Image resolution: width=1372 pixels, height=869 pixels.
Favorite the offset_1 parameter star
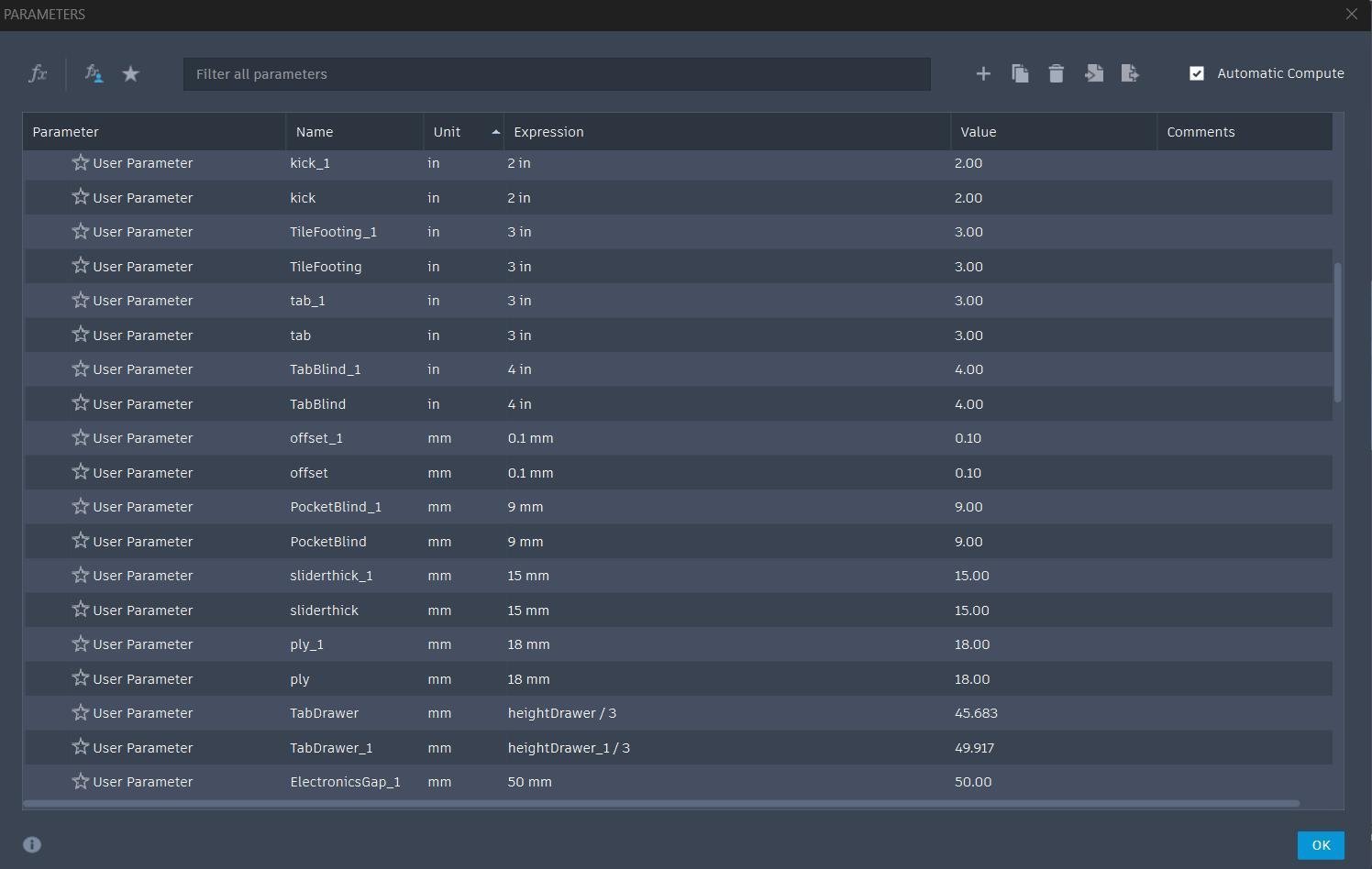point(81,437)
